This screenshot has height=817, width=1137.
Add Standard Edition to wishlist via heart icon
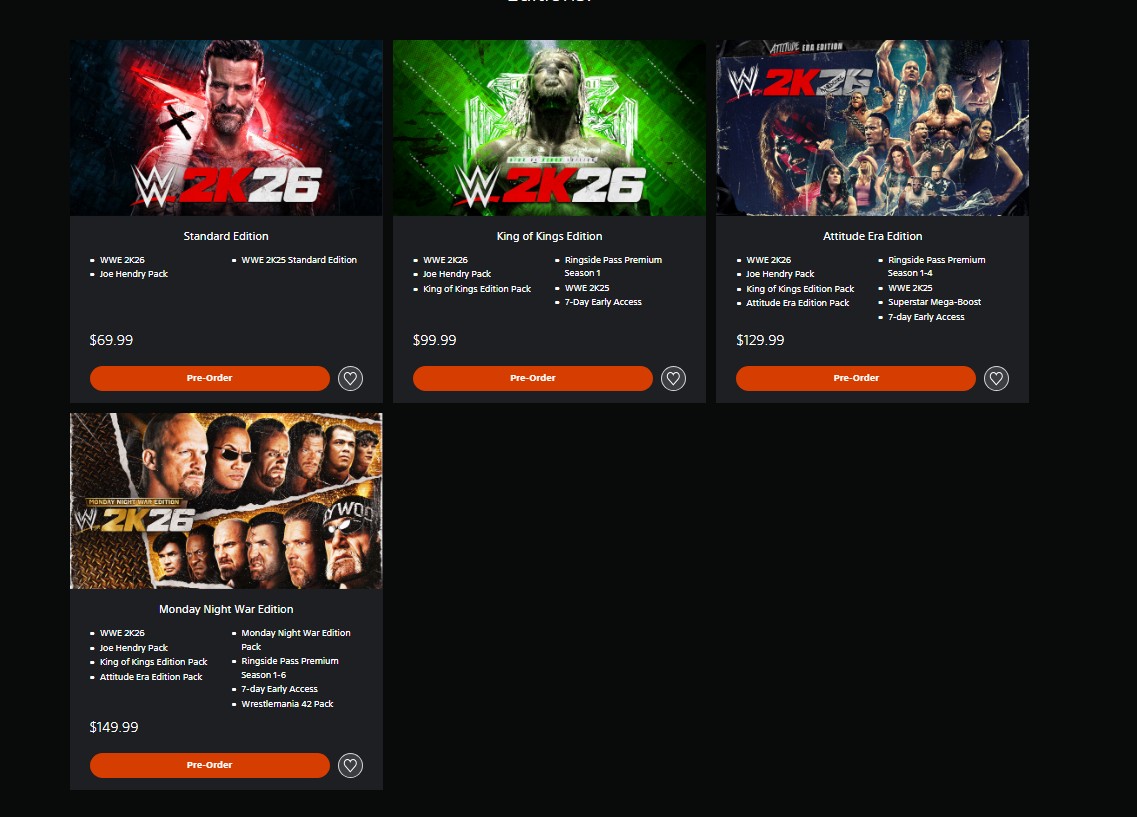point(350,378)
